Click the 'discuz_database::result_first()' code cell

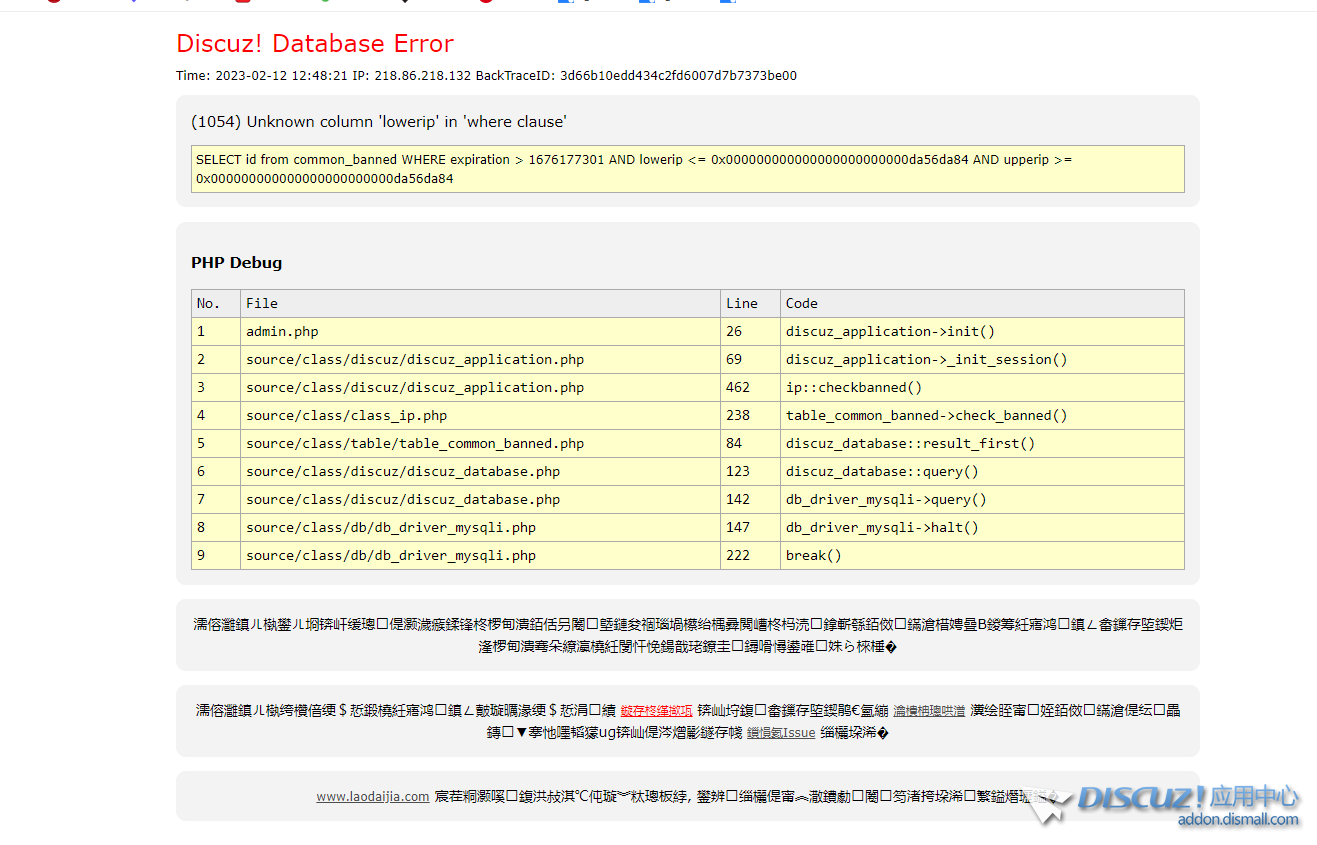[982, 443]
